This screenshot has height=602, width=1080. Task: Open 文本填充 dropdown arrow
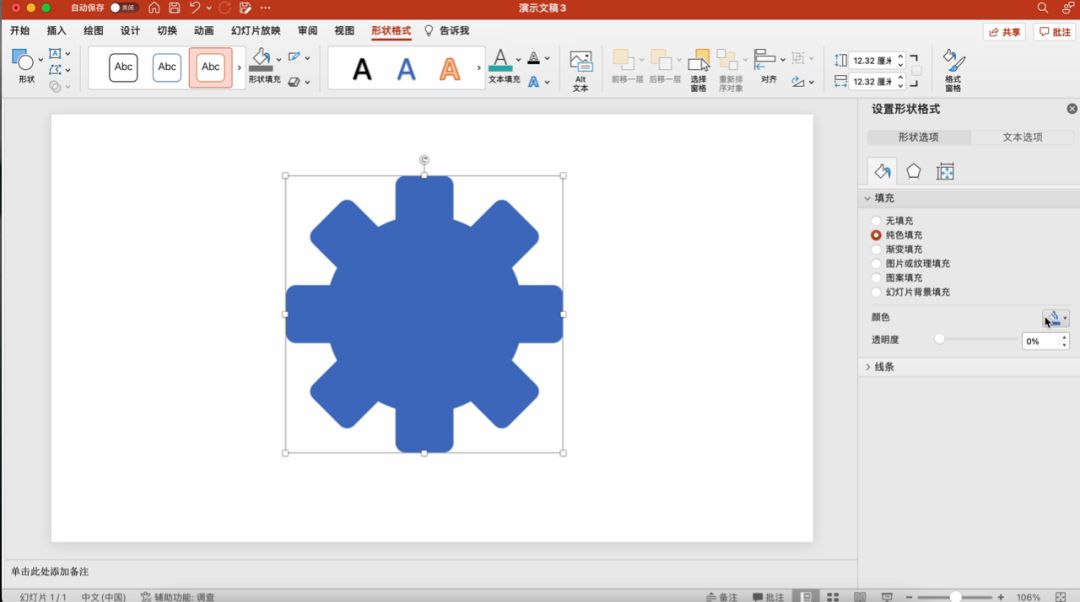(519, 59)
